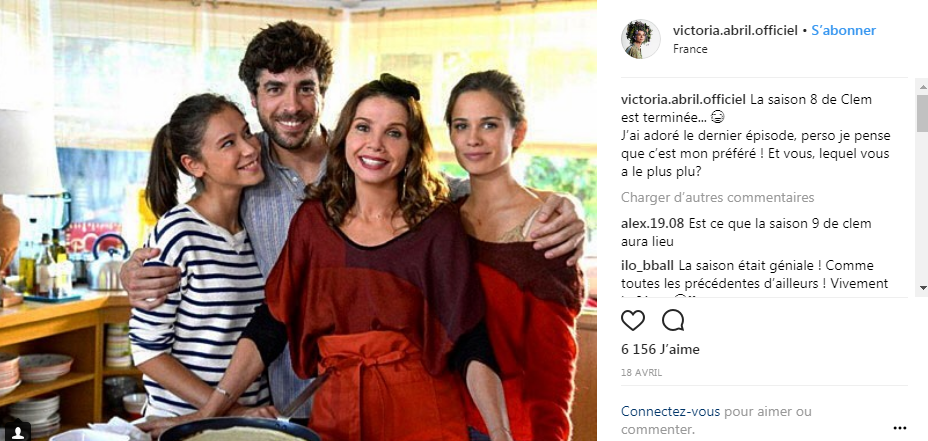This screenshot has width=928, height=441.
Task: Open the 18 AVRIL post date link
Action: click(641, 373)
